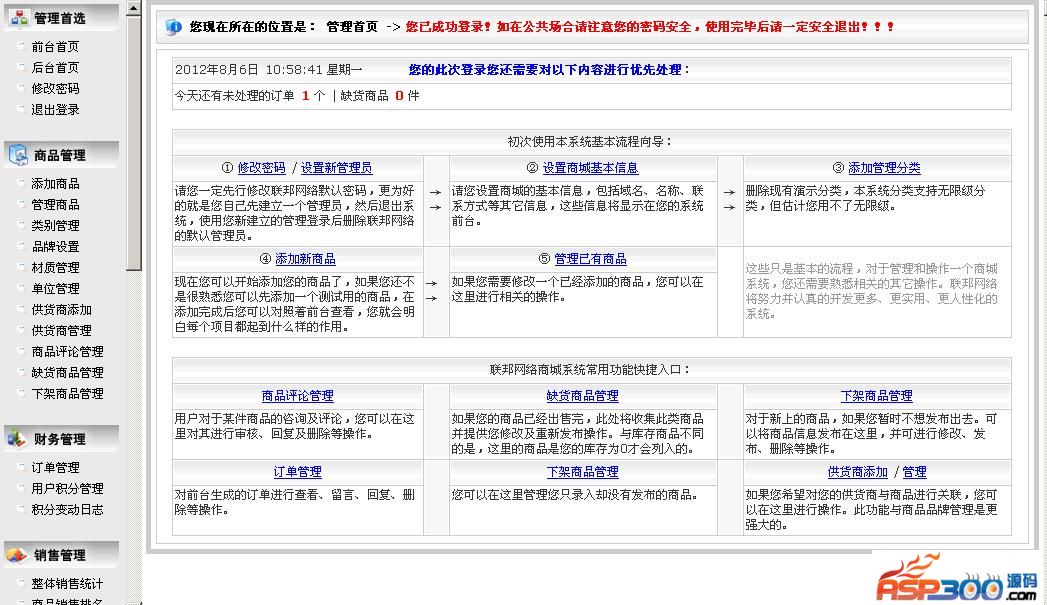Select 修改密码 in the sidebar menu

55,88
